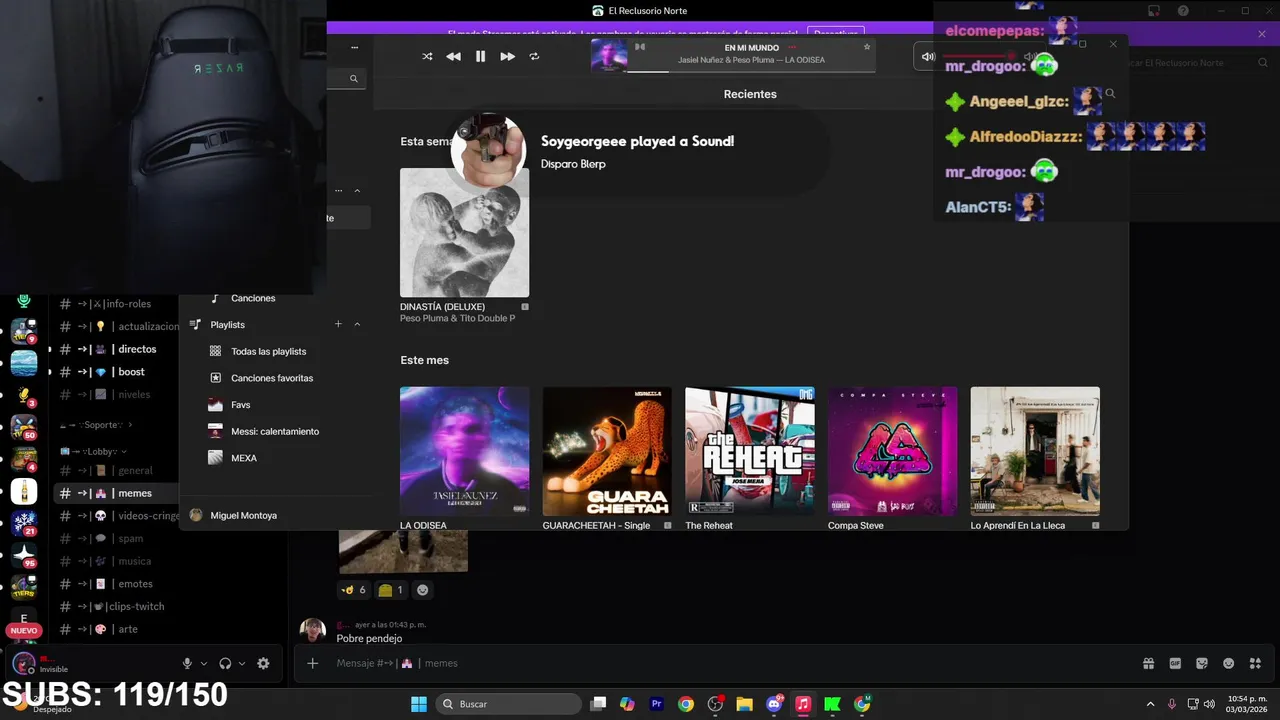The image size is (1280, 720).
Task: Open the GUARACHEETAH single cover
Action: point(607,451)
